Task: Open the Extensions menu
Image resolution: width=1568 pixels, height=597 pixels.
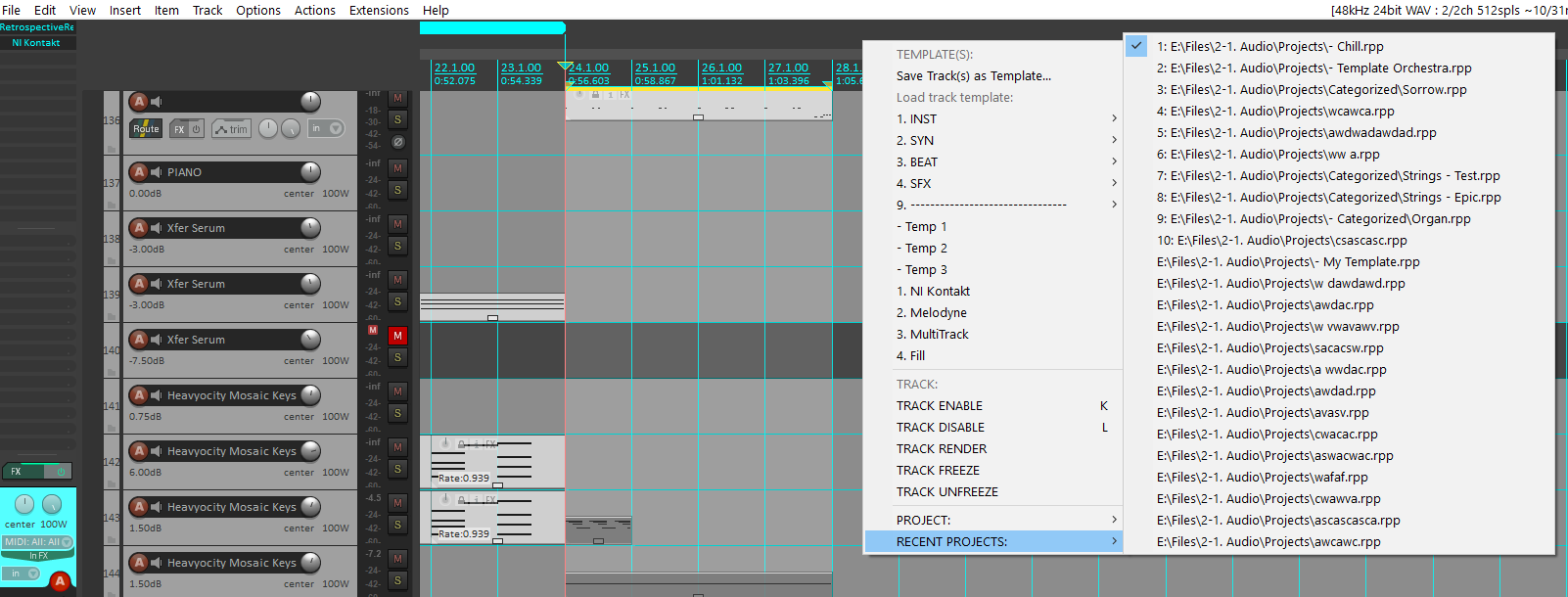Action: click(x=379, y=10)
